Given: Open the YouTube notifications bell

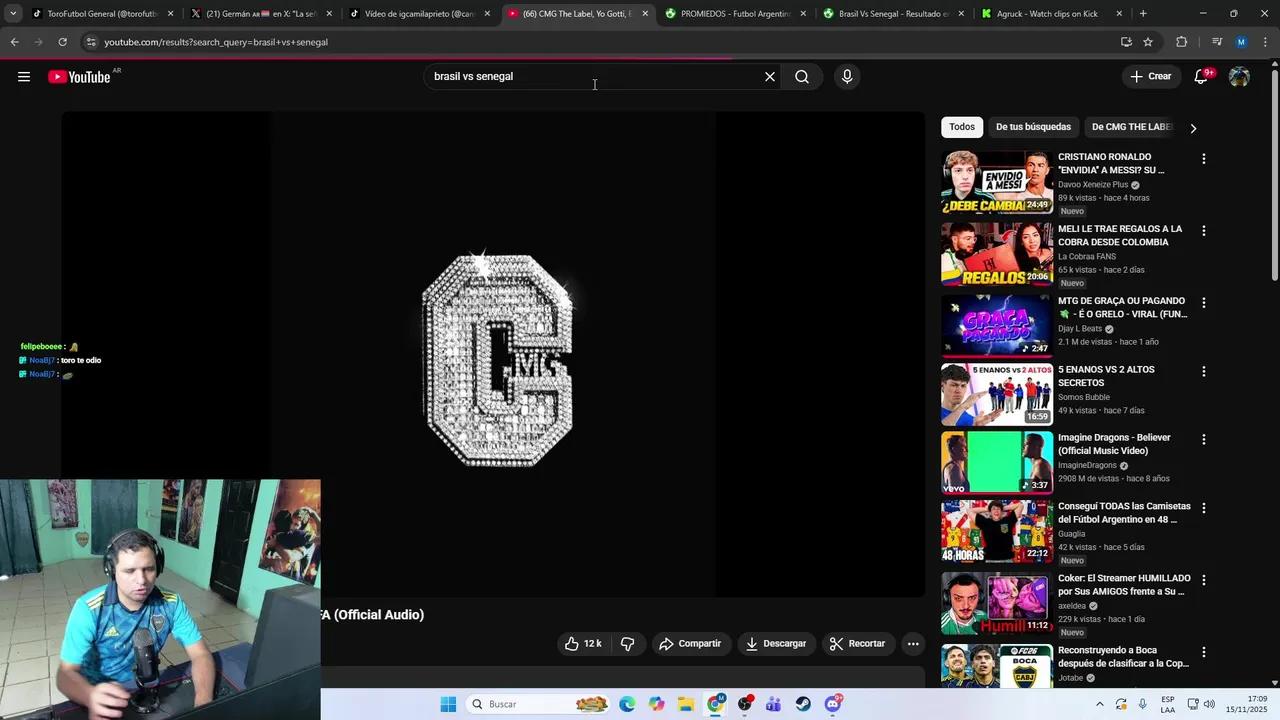Looking at the screenshot, I should pos(1202,77).
